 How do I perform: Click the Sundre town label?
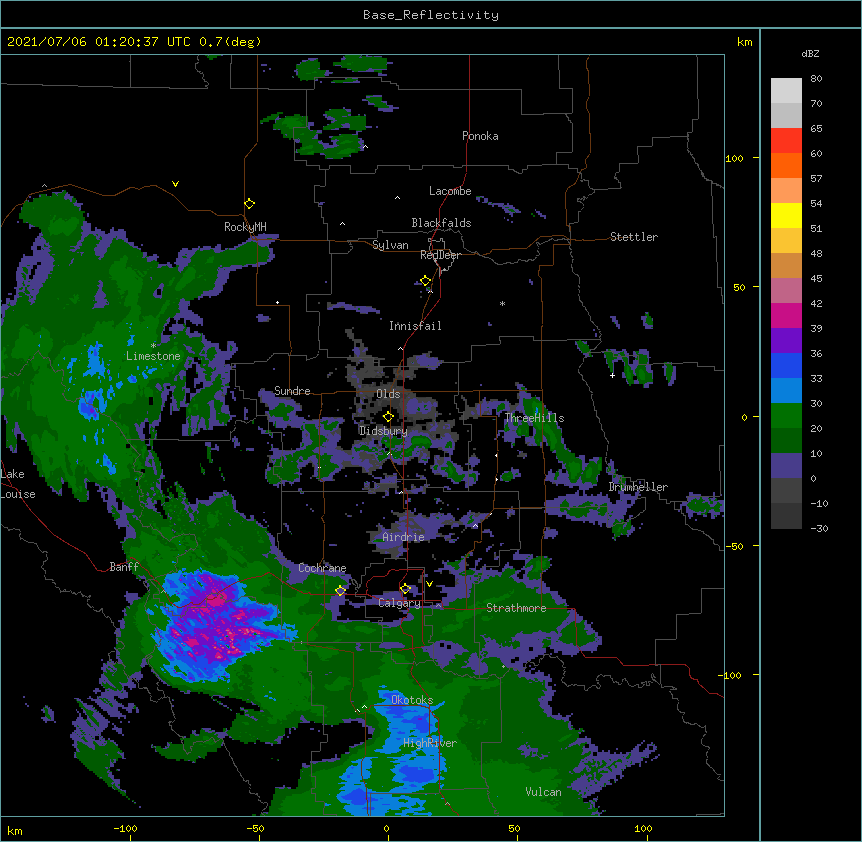pos(292,391)
